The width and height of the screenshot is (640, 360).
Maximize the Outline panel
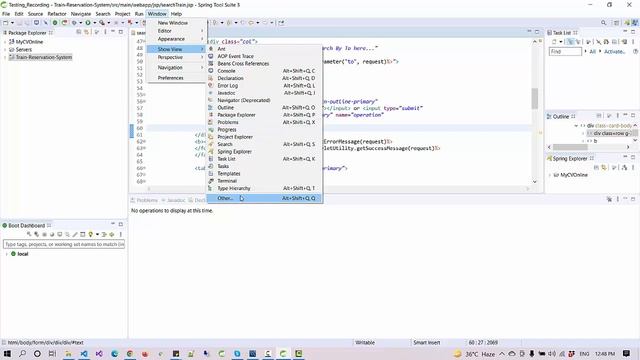[x=633, y=116]
